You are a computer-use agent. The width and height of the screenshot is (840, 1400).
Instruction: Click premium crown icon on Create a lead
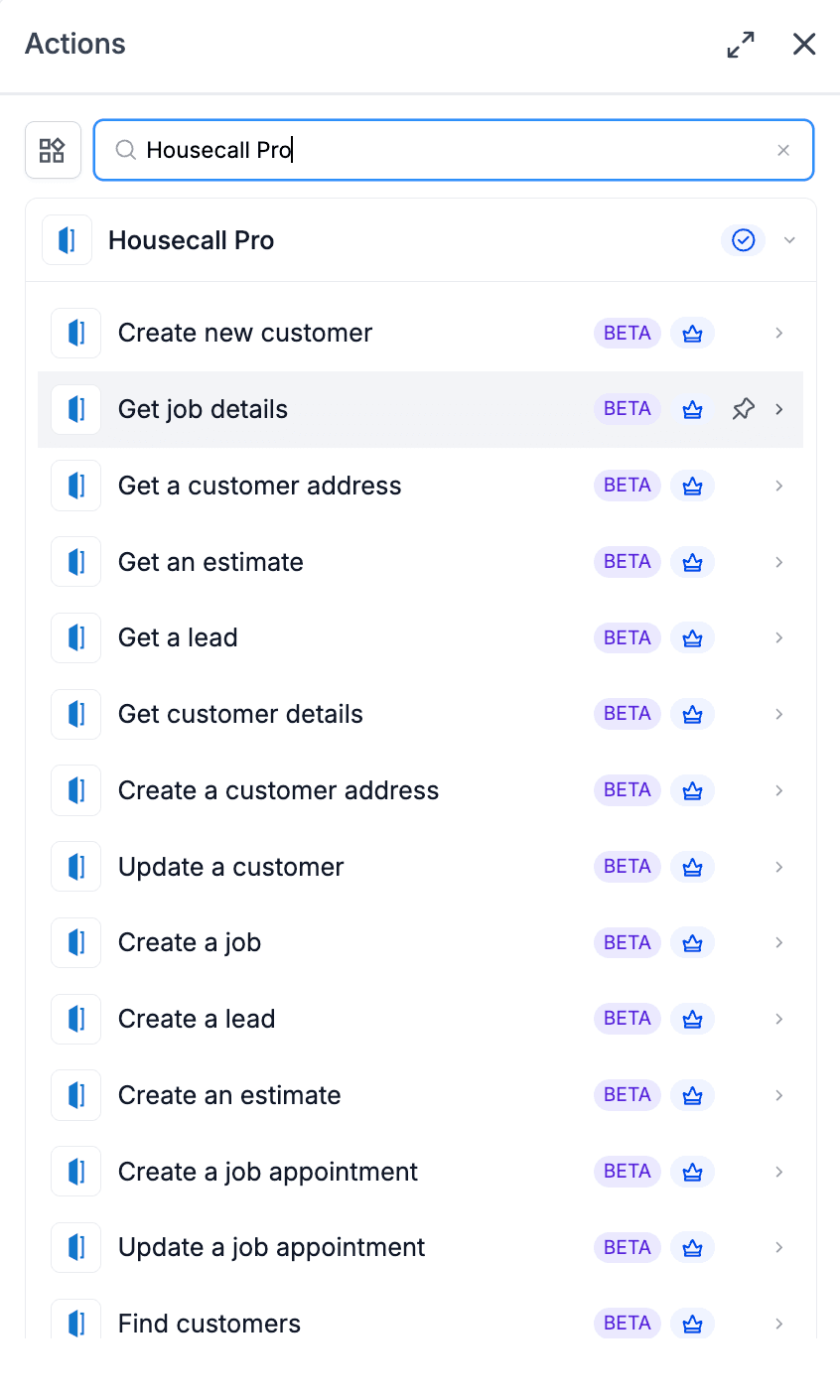pos(693,1019)
